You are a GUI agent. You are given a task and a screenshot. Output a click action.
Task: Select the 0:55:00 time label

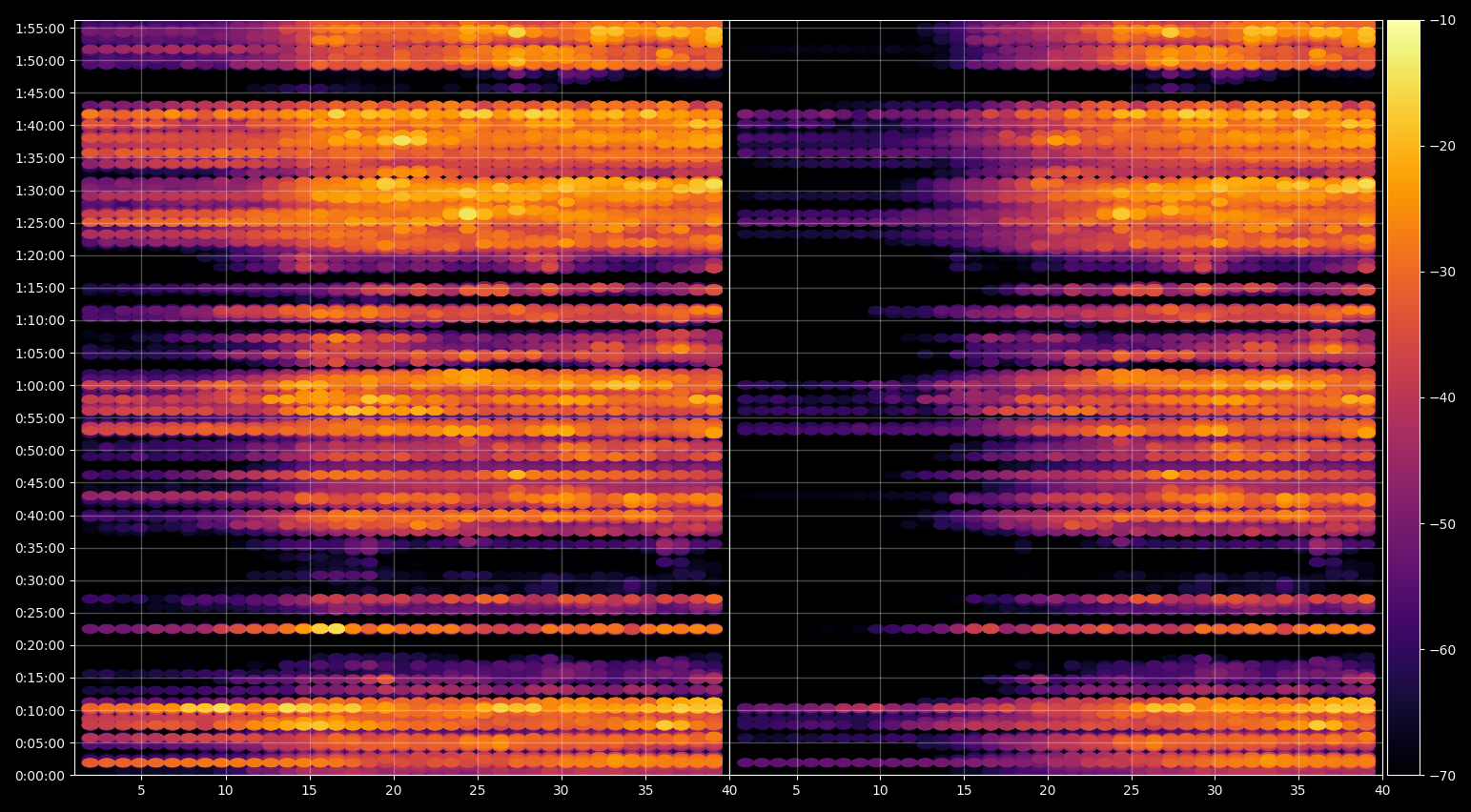40,418
